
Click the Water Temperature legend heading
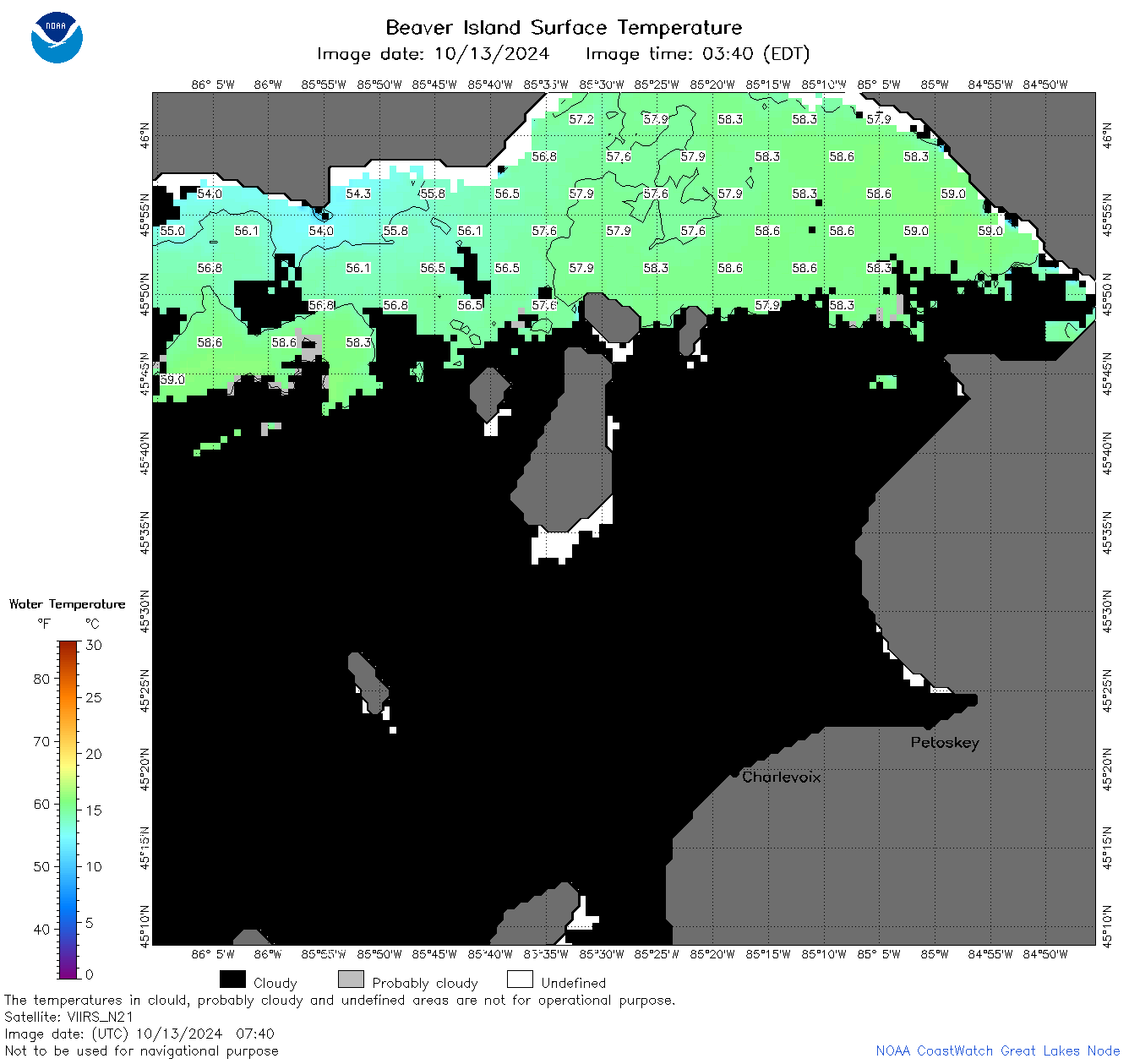pyautogui.click(x=68, y=604)
